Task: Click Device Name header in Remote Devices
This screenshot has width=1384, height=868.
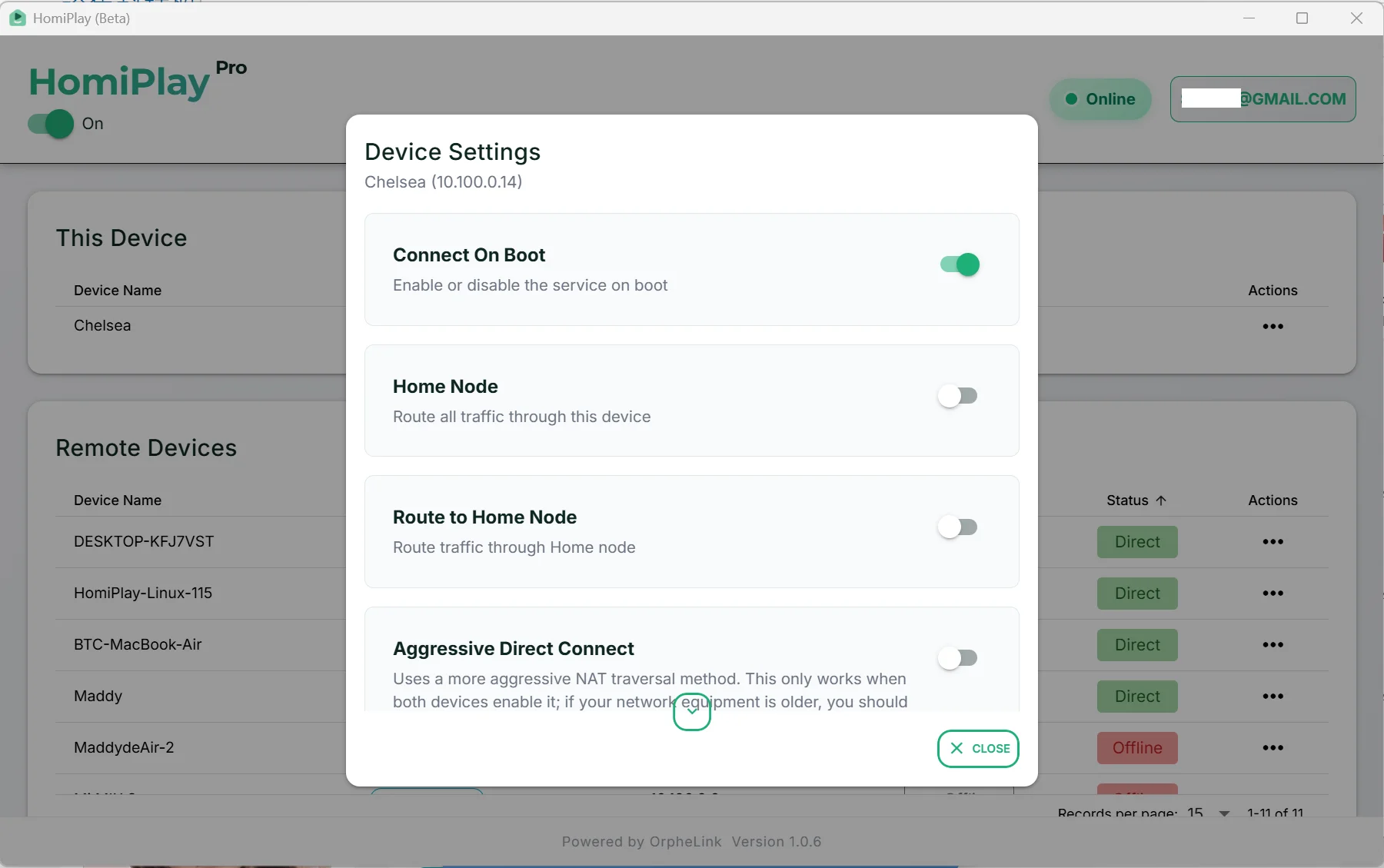Action: click(118, 501)
